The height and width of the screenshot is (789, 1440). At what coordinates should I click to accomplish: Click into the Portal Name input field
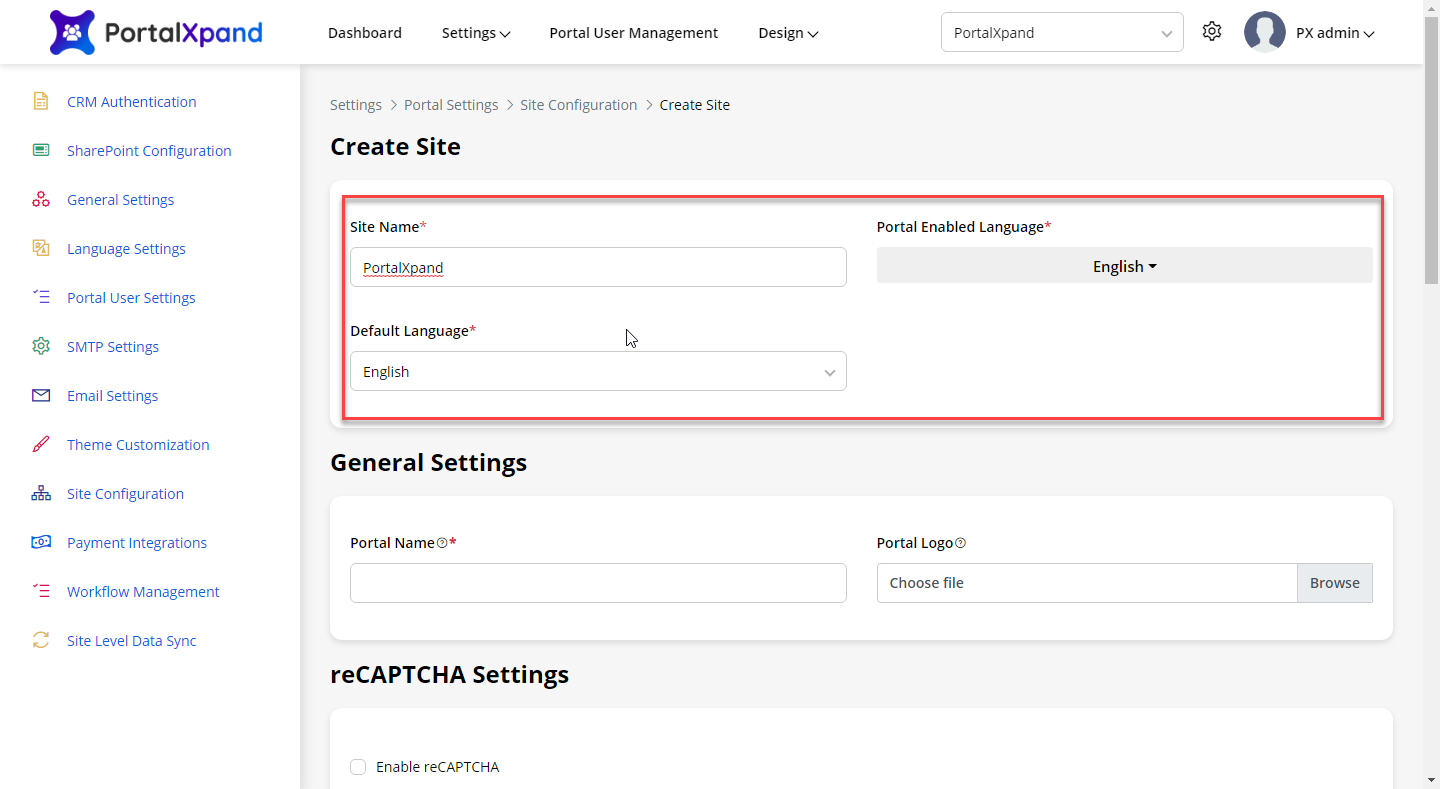[598, 583]
